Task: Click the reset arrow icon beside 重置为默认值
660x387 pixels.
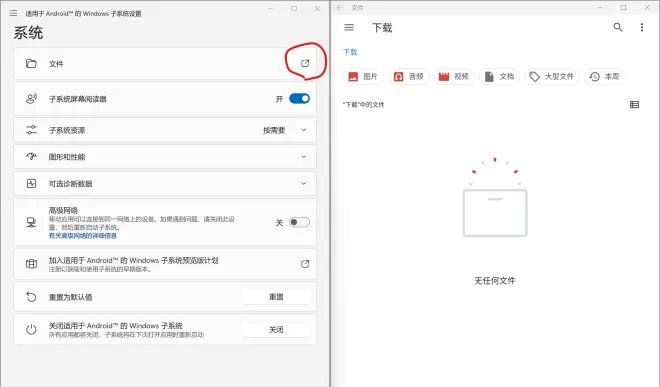Action: coord(32,297)
